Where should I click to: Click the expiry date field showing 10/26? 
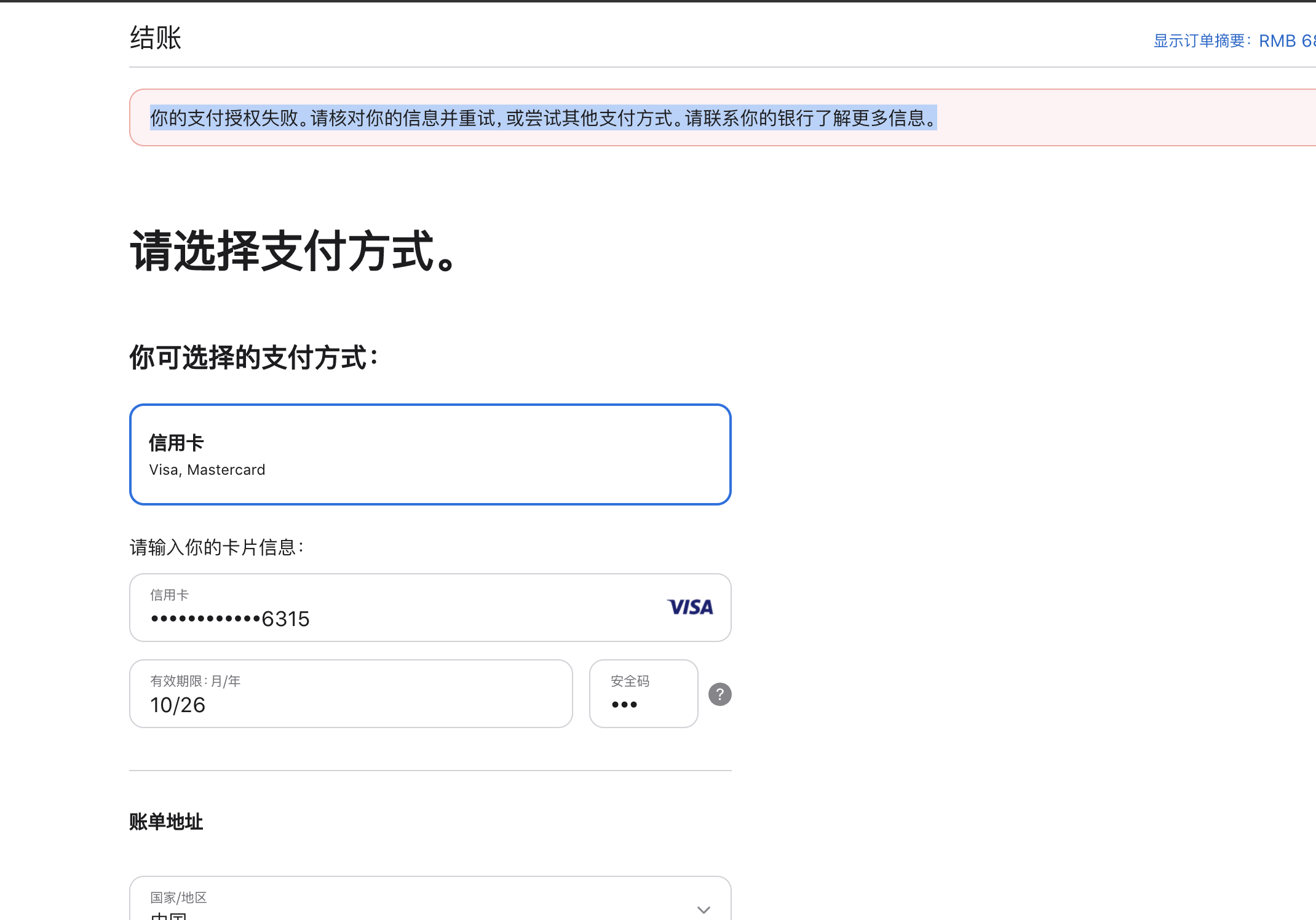click(351, 694)
